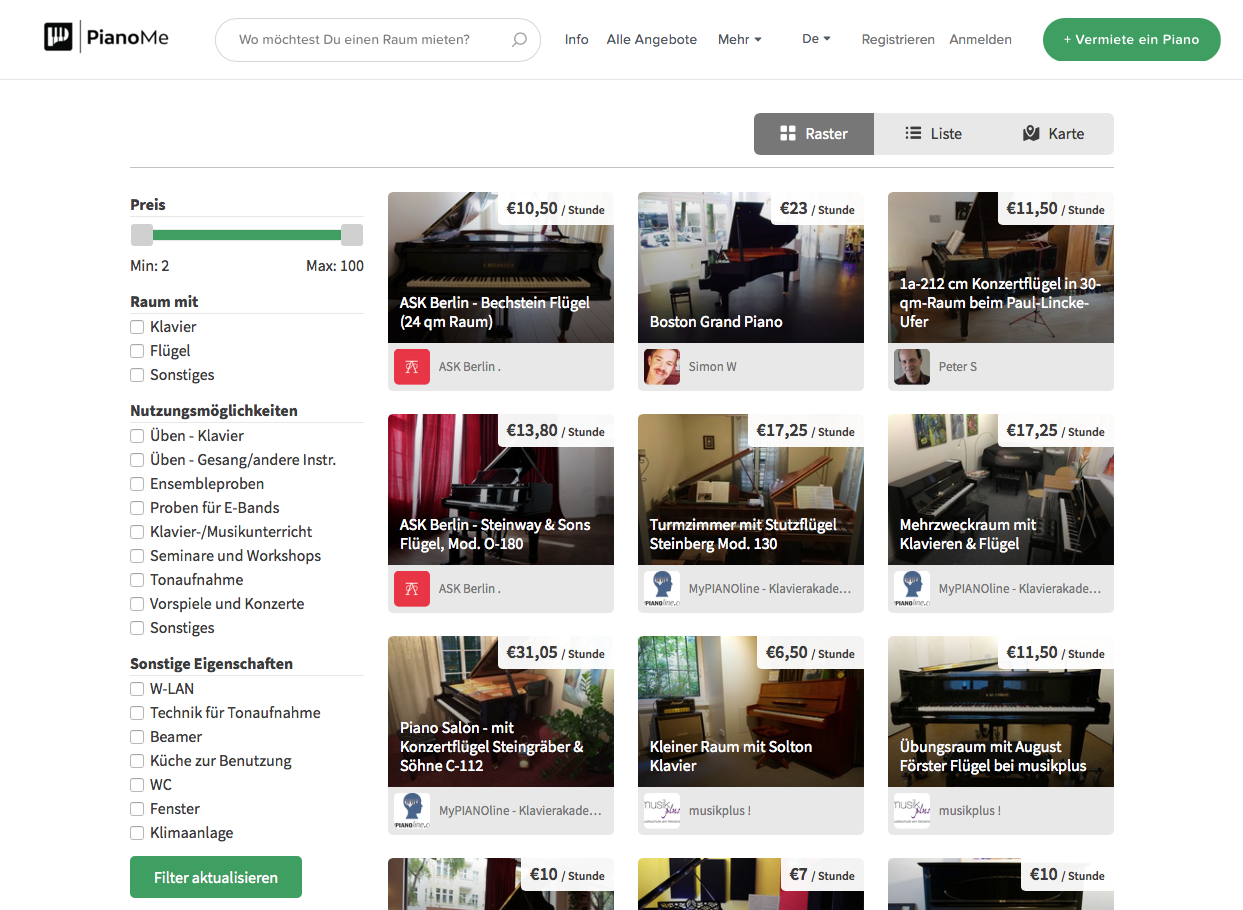The image size is (1243, 910).
Task: Click the Simon W owner name
Action: coord(713,367)
